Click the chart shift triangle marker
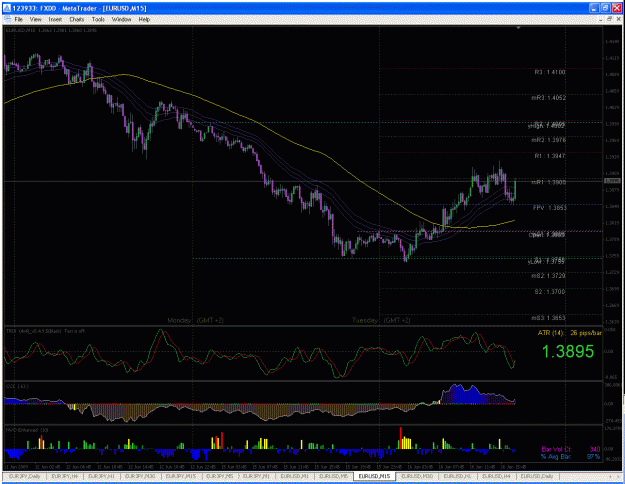 tap(518, 28)
